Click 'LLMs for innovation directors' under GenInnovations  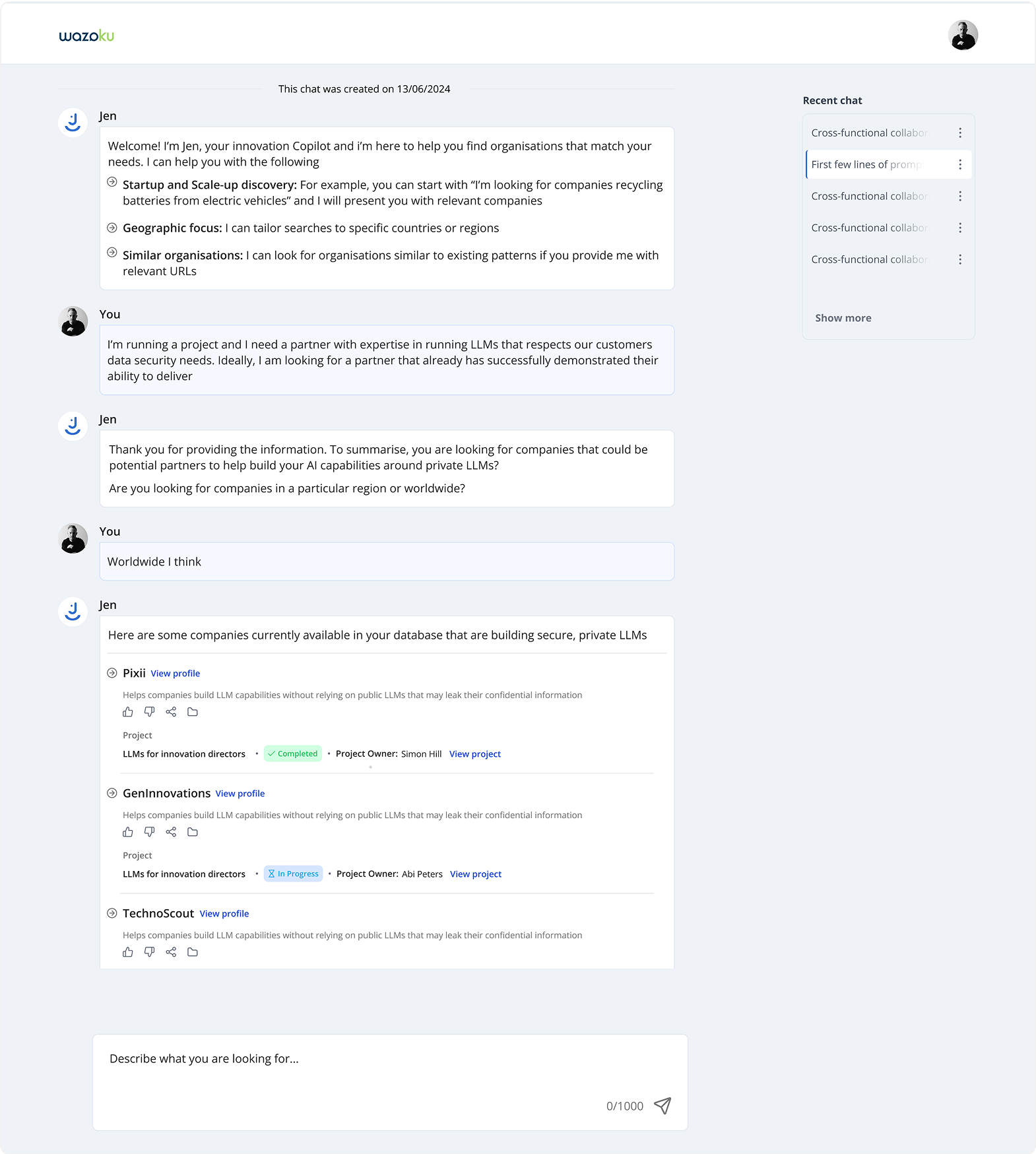[x=184, y=874]
